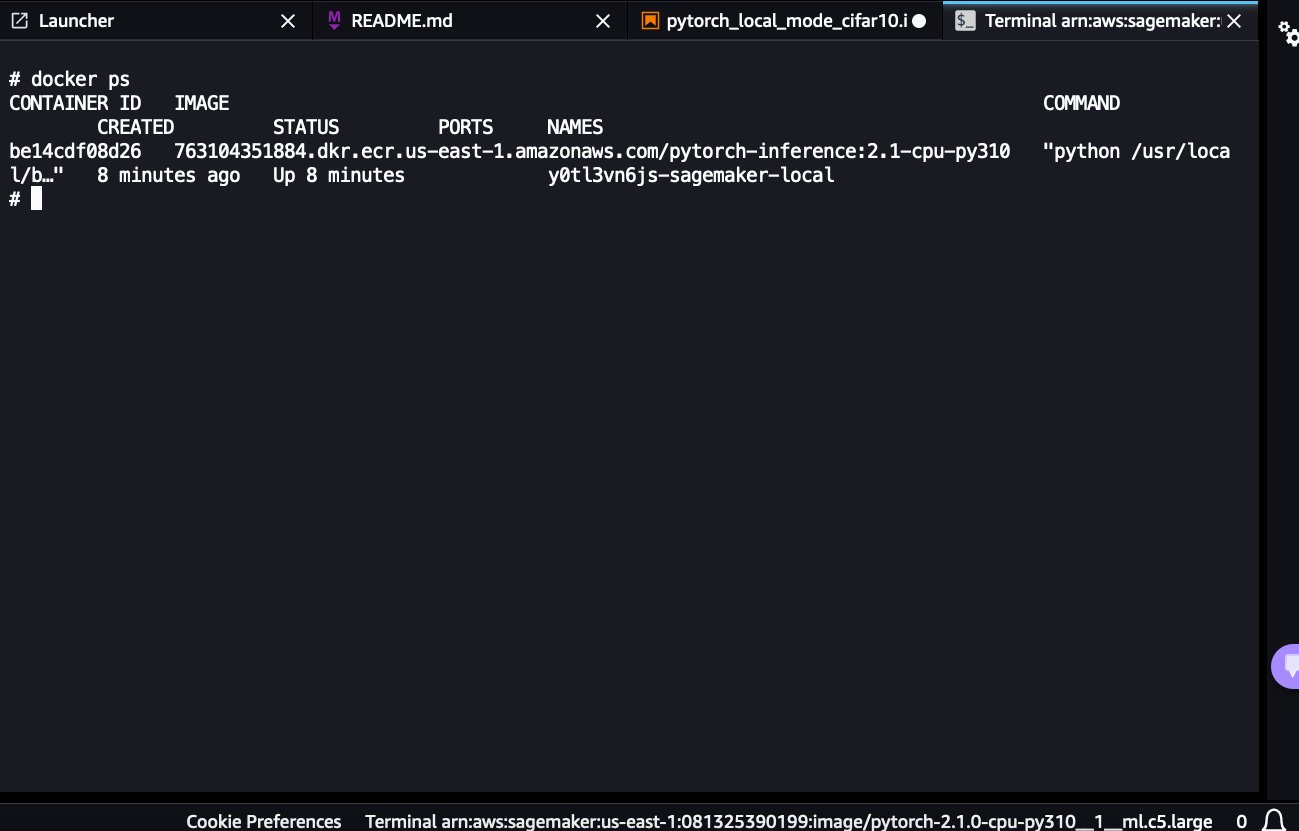Click the docker ps command line
Viewport: 1299px width, 831px height.
click(70, 79)
